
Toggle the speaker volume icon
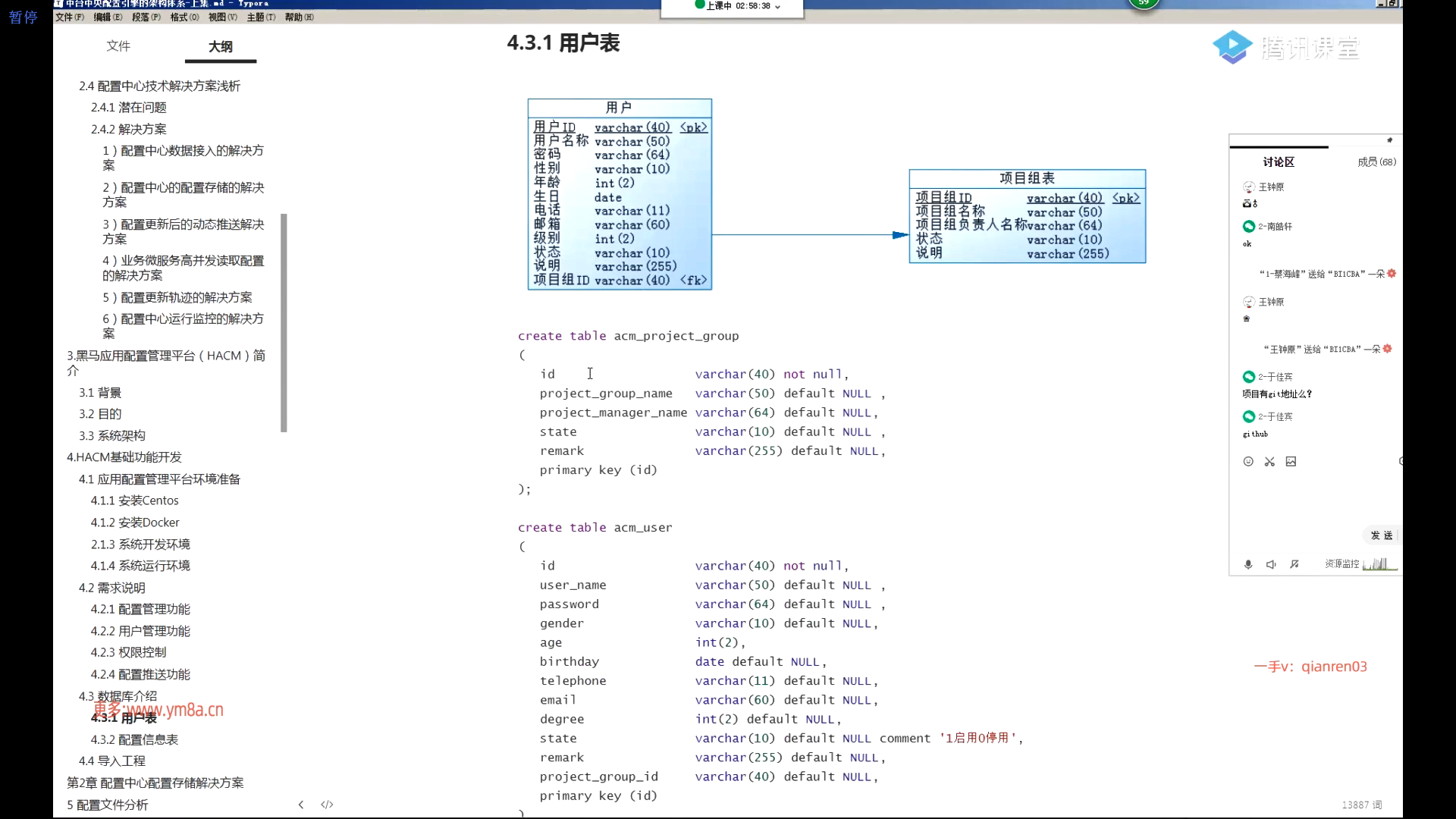(x=1271, y=564)
